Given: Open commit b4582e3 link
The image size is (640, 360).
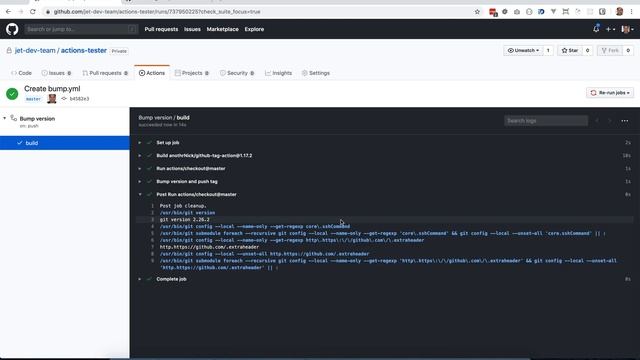Looking at the screenshot, I should pos(79,99).
